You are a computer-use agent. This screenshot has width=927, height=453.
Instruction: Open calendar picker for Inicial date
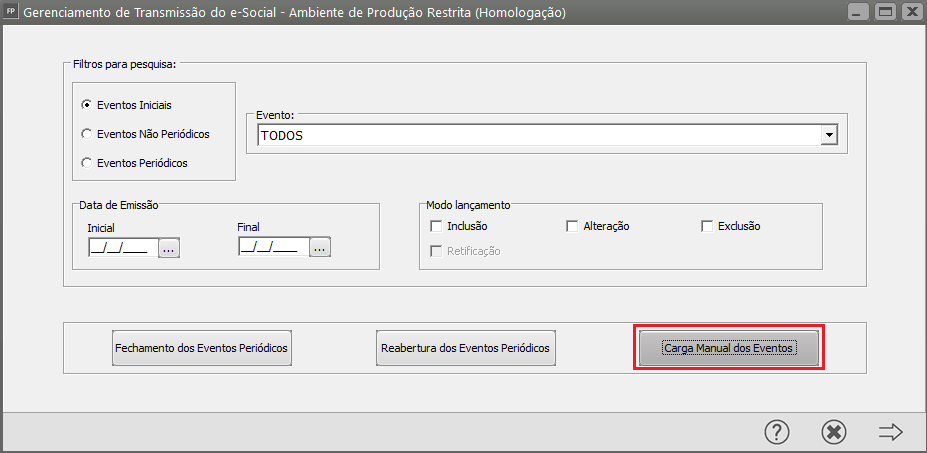click(x=169, y=248)
